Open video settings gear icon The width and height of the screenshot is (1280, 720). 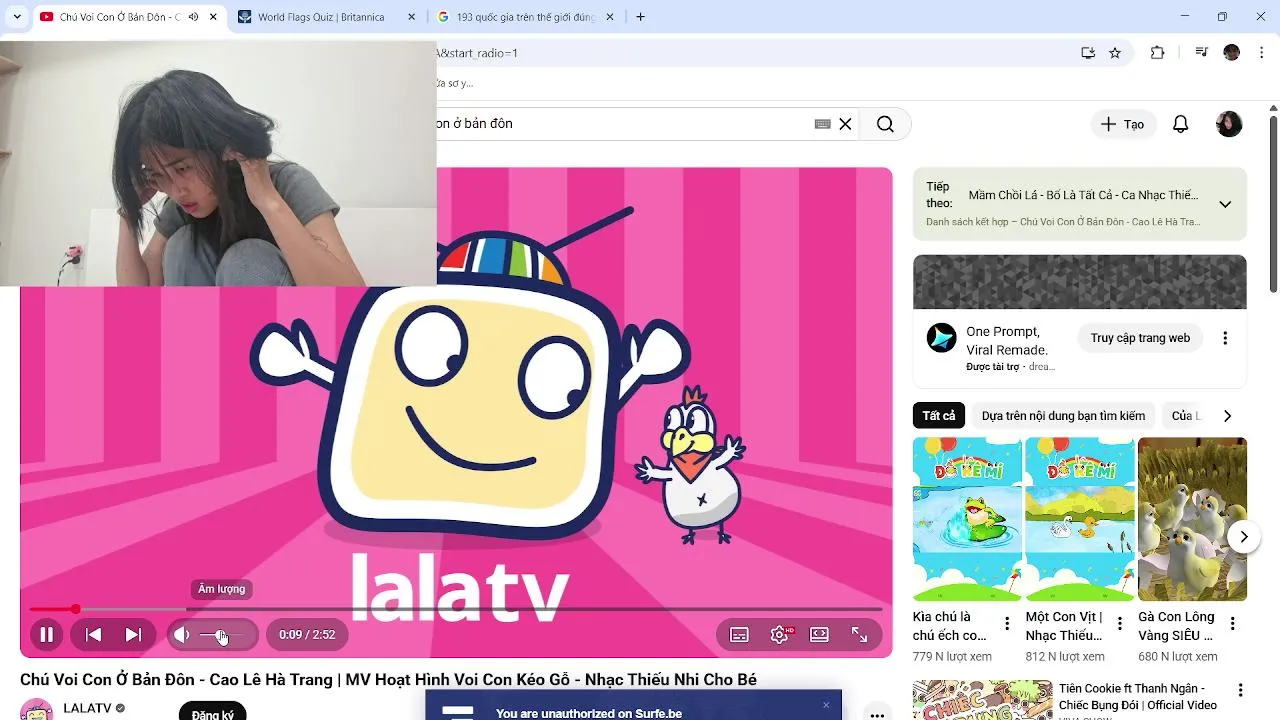point(780,634)
